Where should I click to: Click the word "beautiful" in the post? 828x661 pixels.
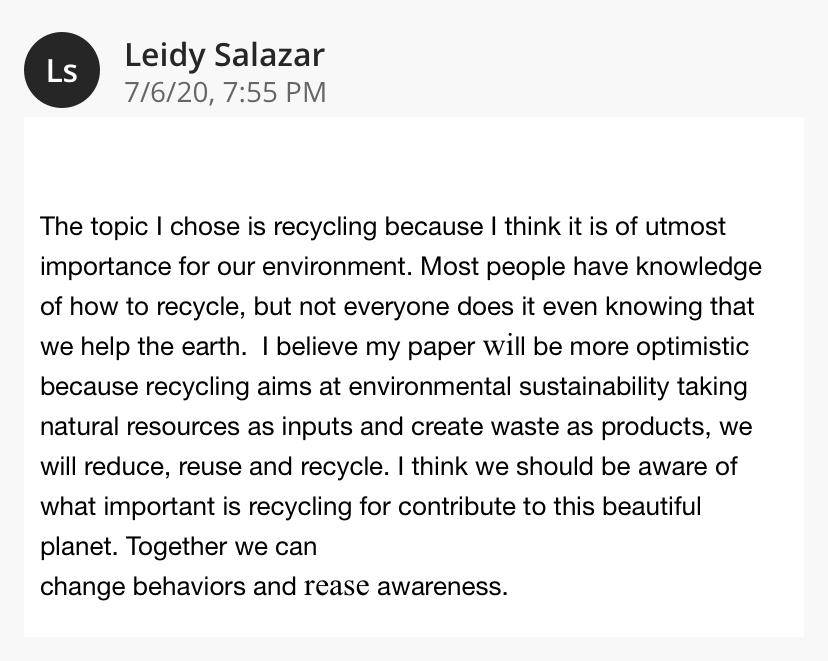(x=652, y=507)
